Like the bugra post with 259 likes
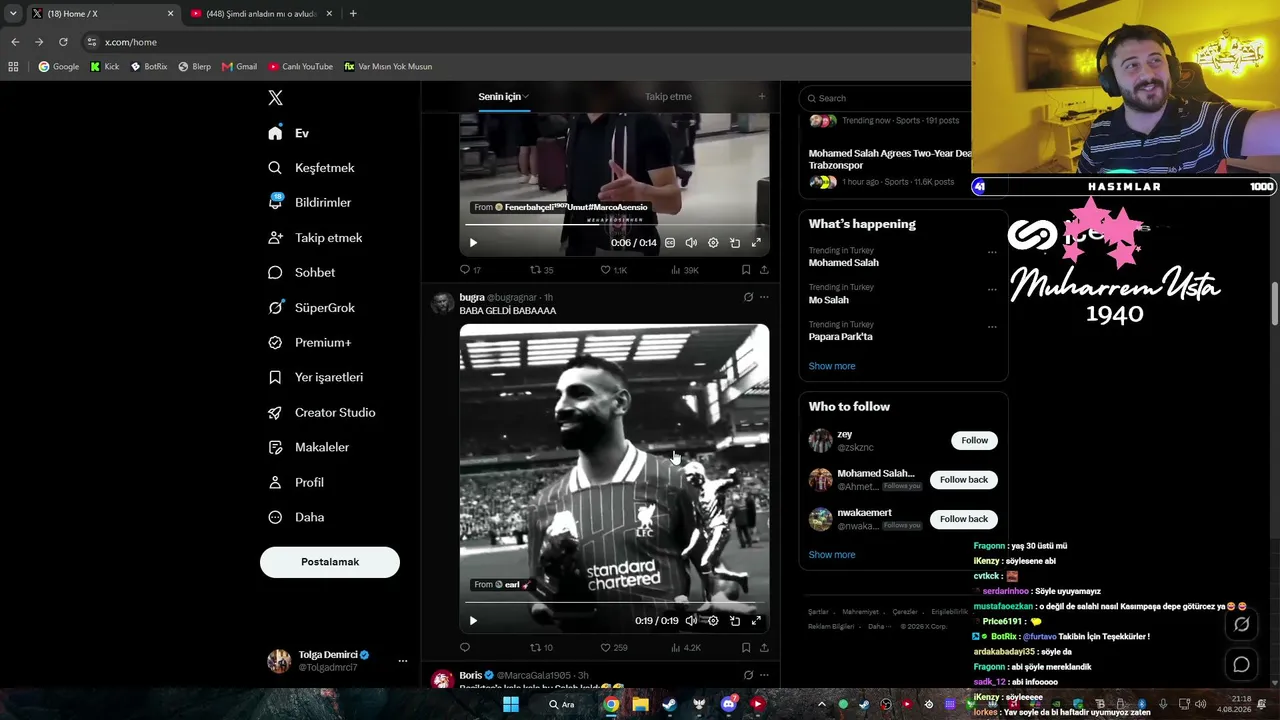Image resolution: width=1280 pixels, height=720 pixels. pos(614,648)
